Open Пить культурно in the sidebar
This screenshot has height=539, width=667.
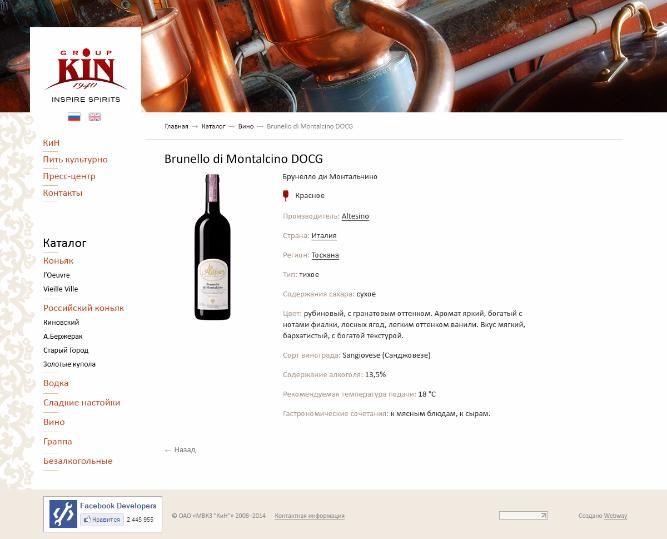(75, 160)
